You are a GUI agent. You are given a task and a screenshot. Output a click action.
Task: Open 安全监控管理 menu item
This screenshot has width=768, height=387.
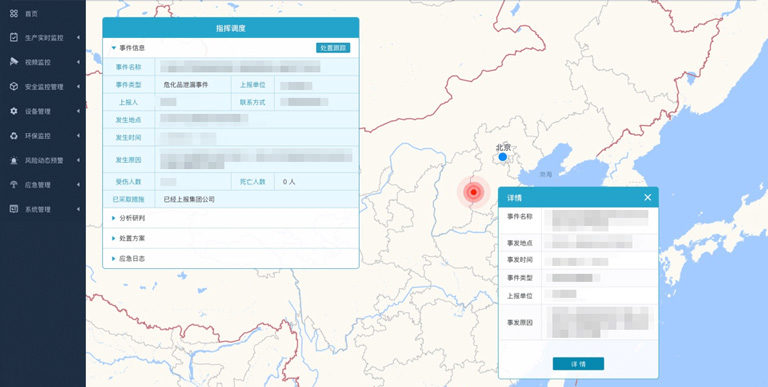[44, 87]
